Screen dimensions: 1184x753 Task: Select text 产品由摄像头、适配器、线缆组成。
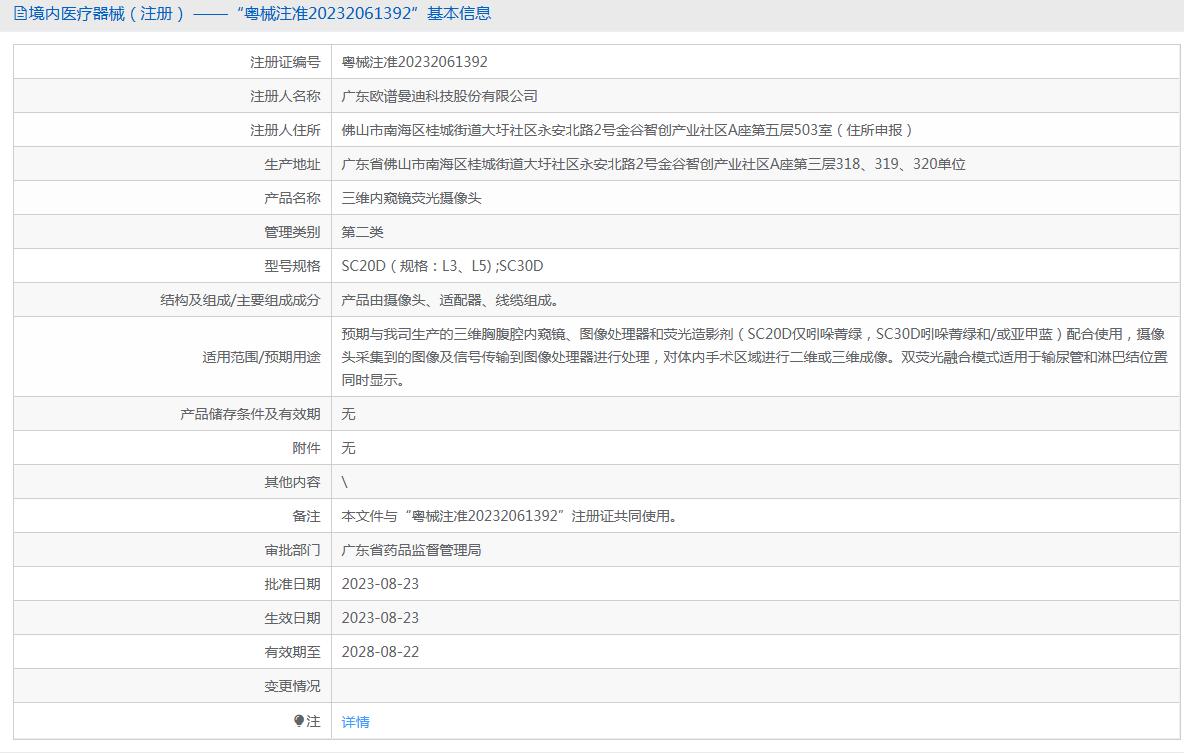(x=451, y=300)
